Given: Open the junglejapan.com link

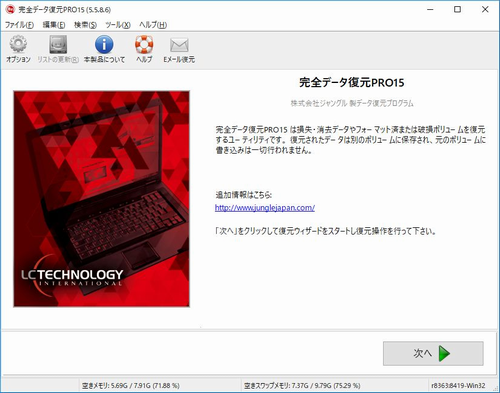Looking at the screenshot, I should [265, 208].
